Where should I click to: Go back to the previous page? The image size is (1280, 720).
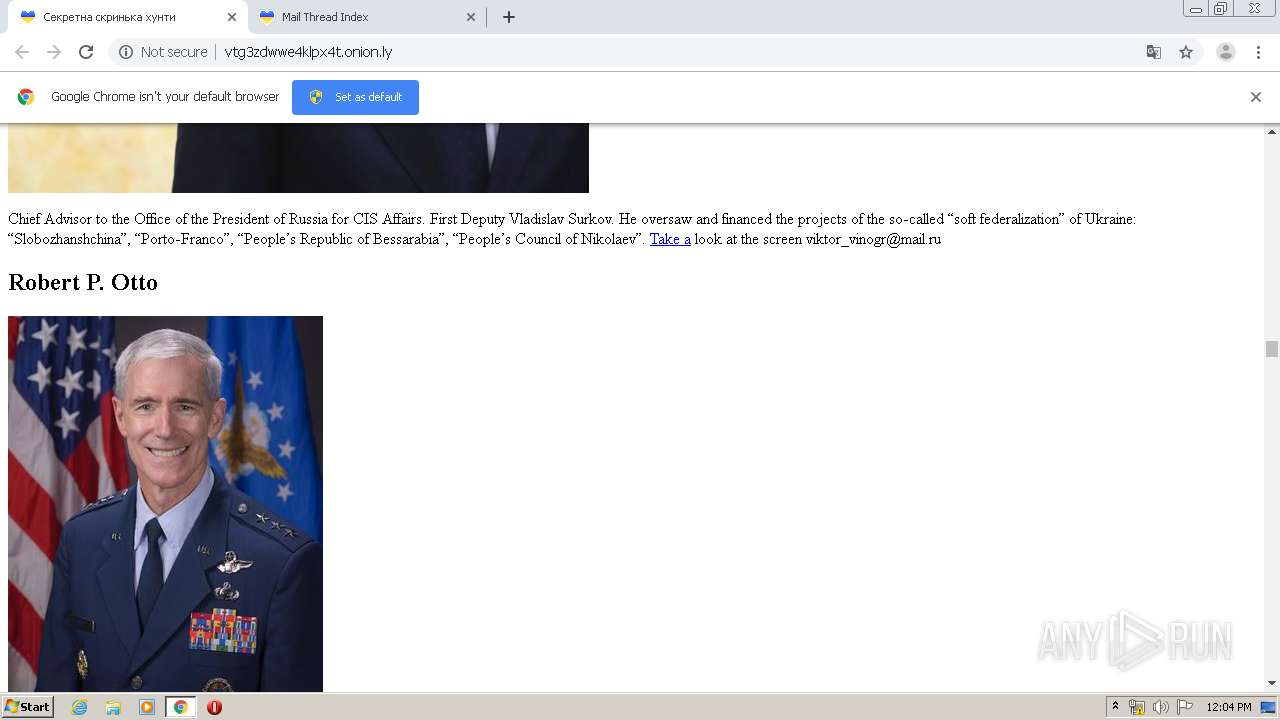[x=22, y=52]
